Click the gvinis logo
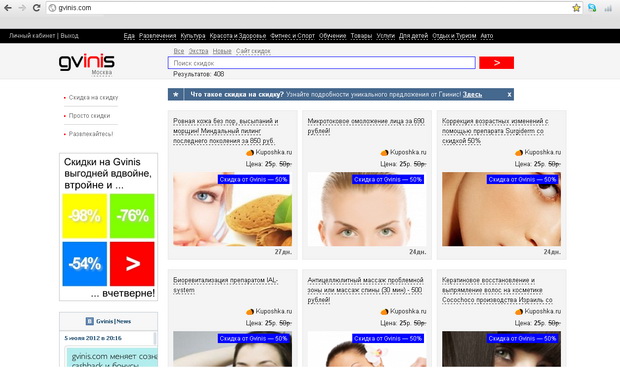Screen dimensions: 620x368 (87, 62)
